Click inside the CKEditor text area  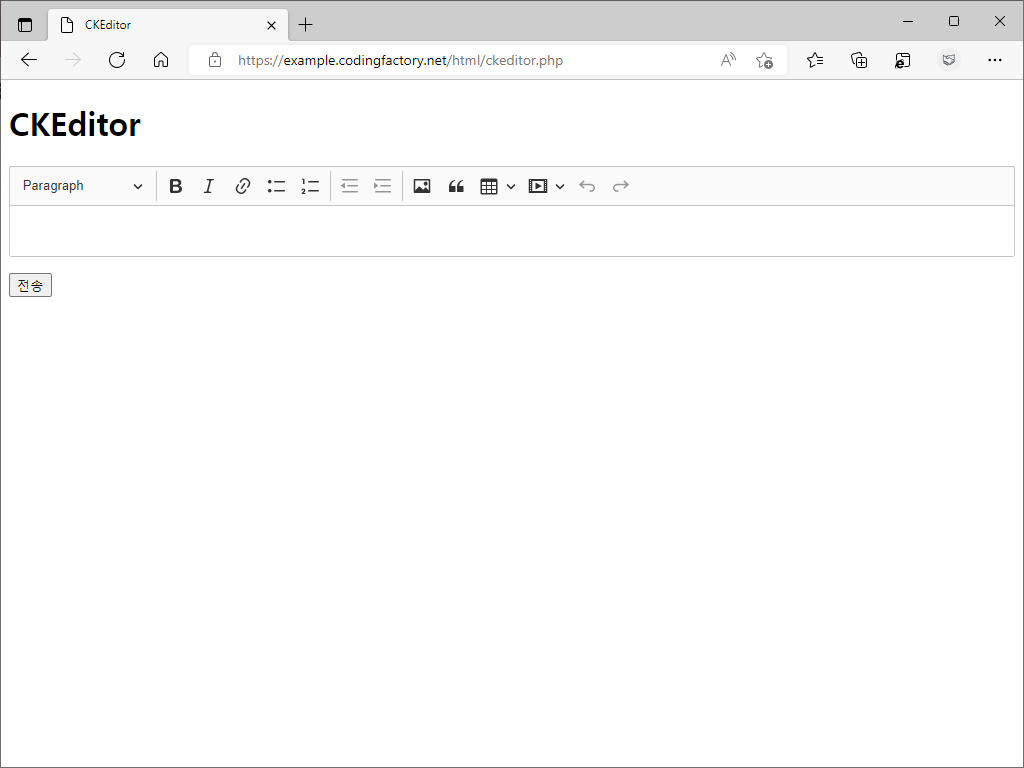coord(512,231)
